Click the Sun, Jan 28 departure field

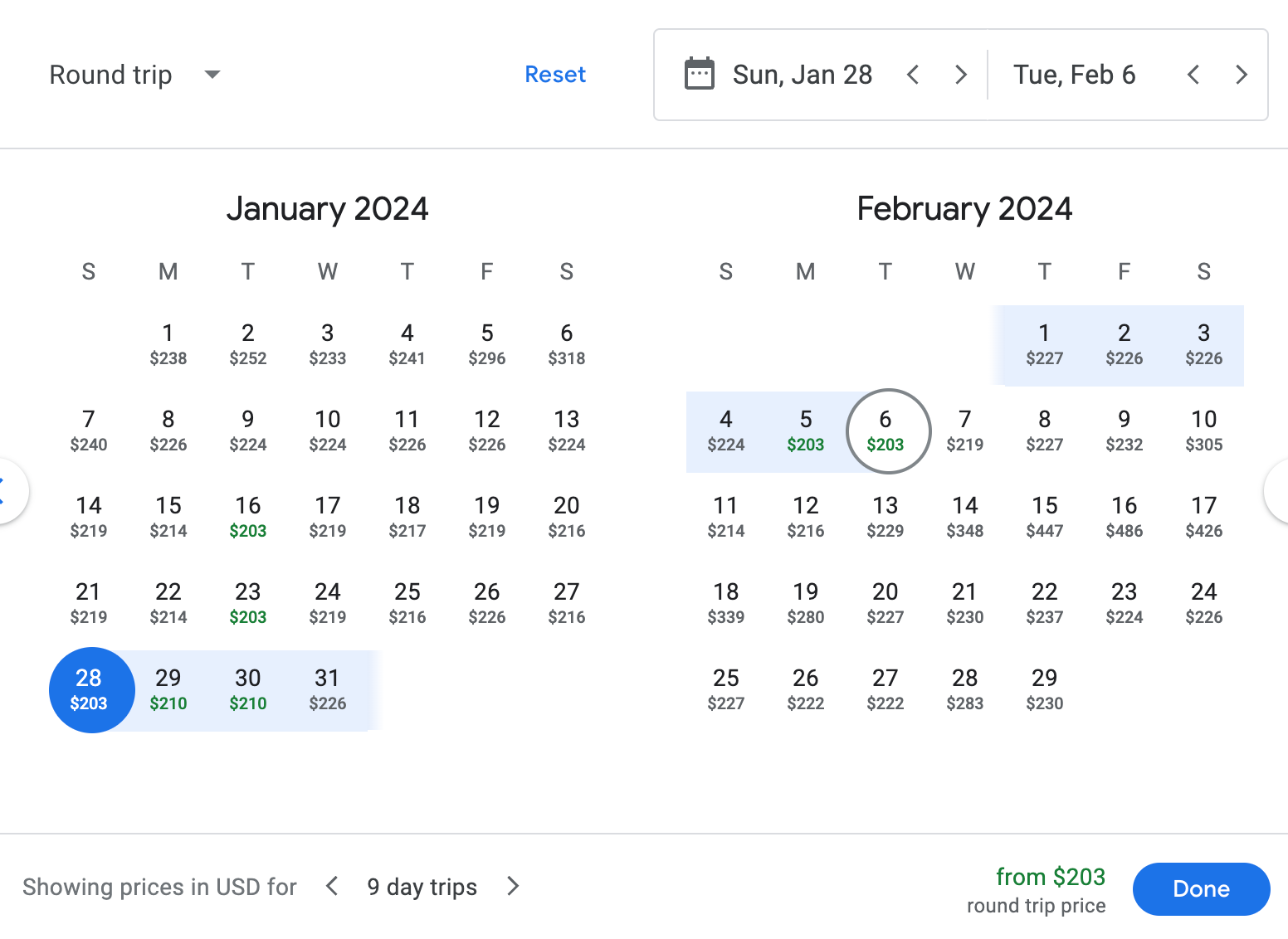click(802, 75)
